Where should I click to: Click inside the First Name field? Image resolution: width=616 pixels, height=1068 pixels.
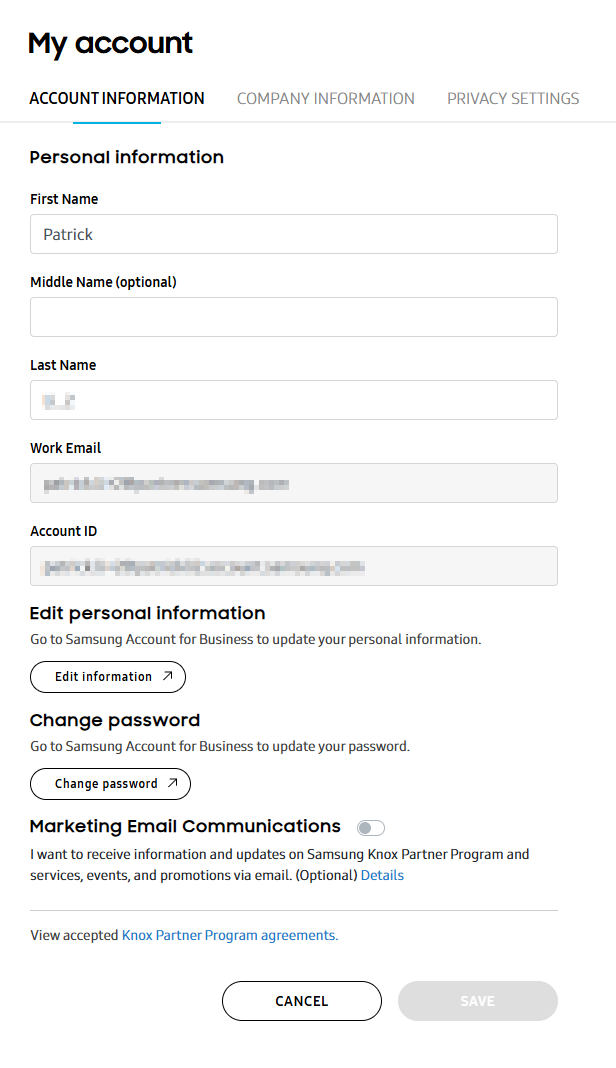coord(293,234)
